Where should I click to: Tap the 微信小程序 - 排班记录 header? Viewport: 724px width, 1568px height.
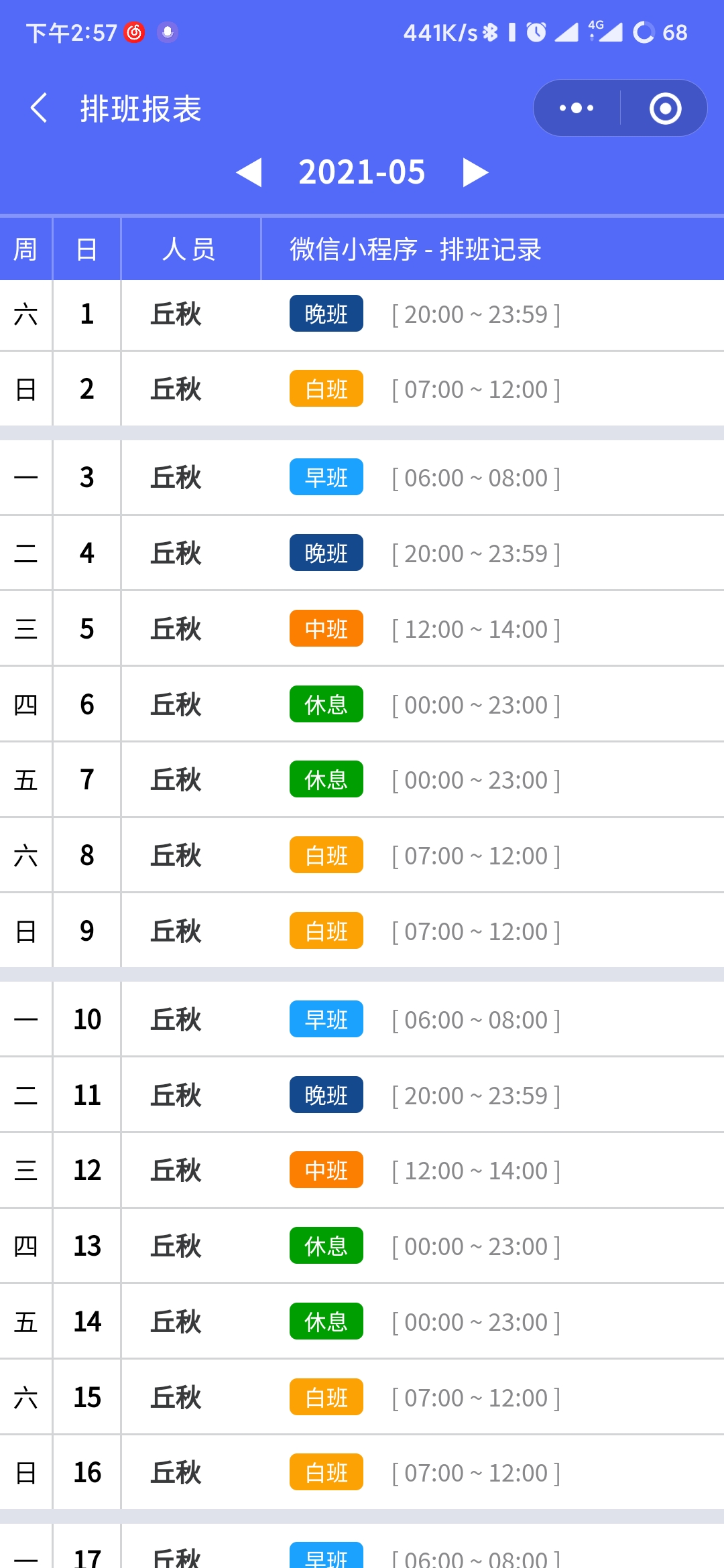[x=416, y=249]
